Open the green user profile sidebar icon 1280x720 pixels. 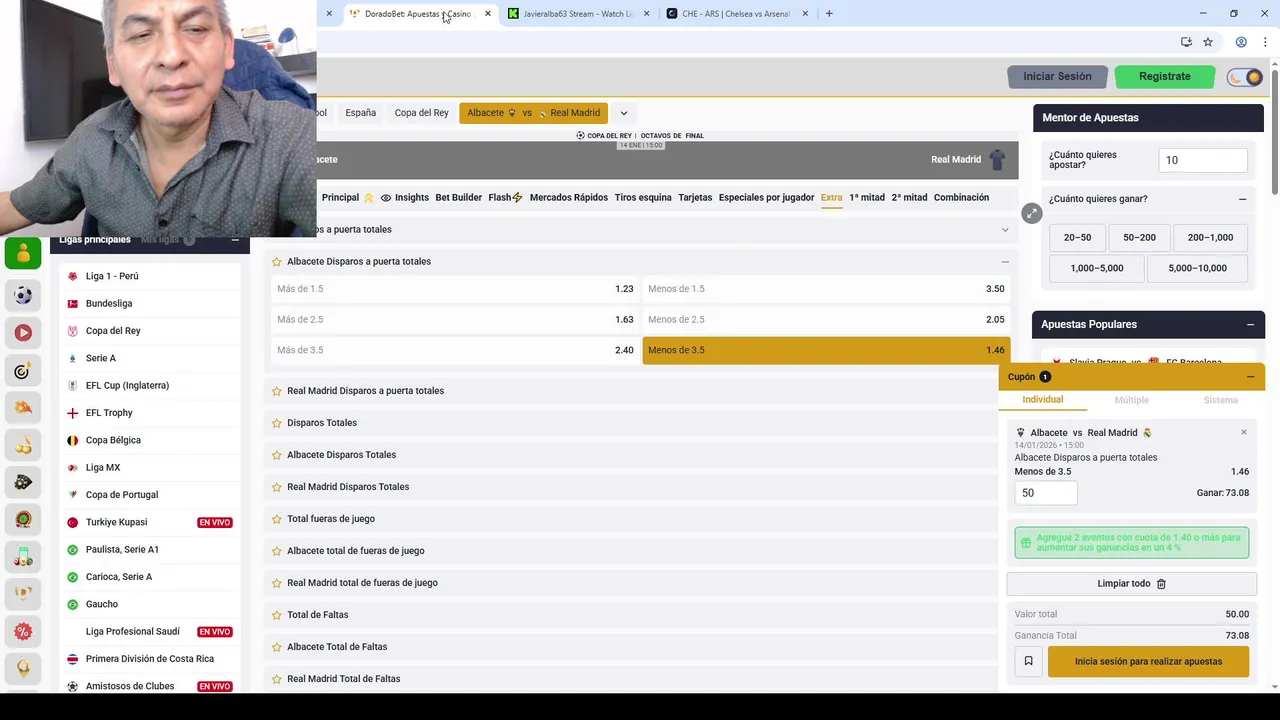point(23,254)
